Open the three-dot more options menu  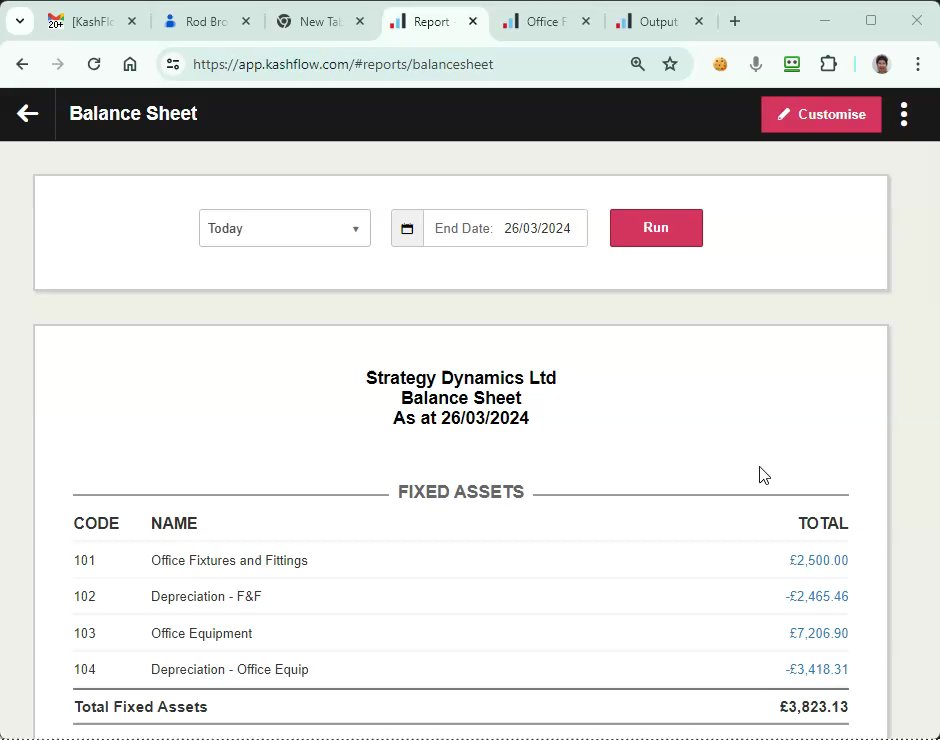[x=904, y=114]
